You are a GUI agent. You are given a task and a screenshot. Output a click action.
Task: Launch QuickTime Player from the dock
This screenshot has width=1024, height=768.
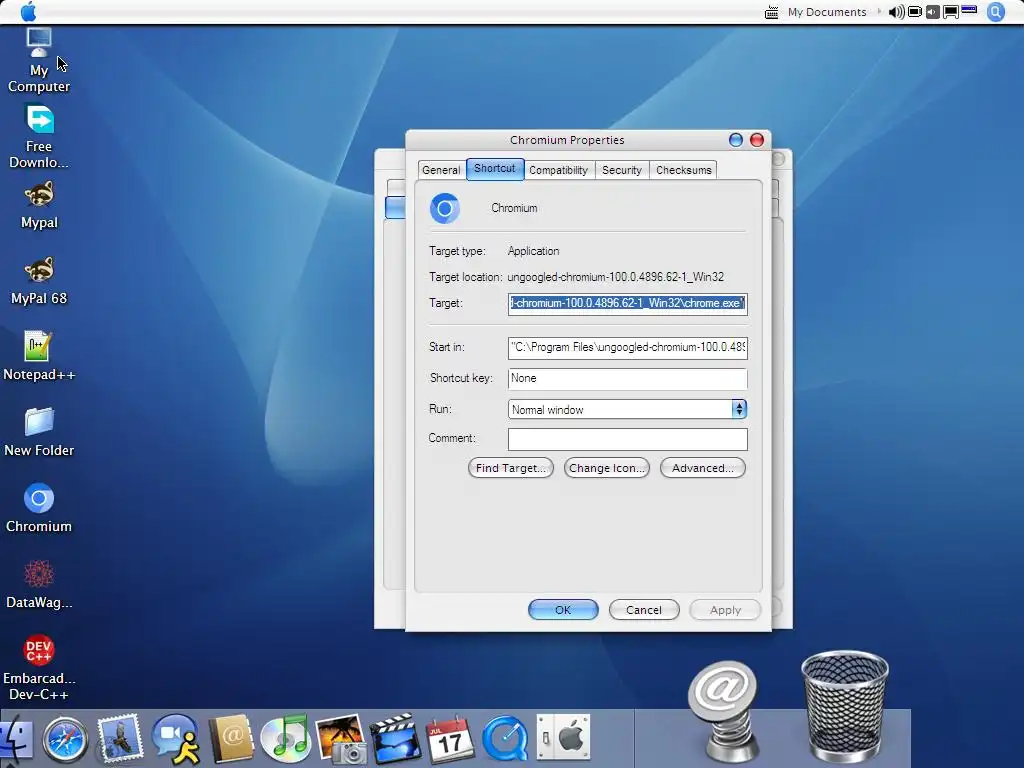(x=505, y=739)
